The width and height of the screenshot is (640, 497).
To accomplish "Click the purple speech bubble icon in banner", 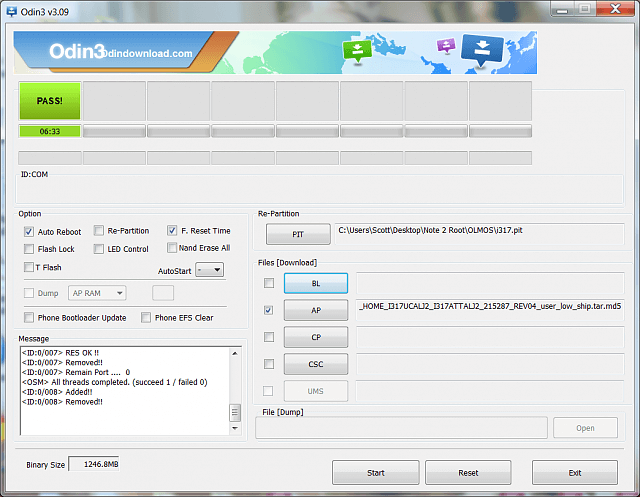I will (445, 45).
